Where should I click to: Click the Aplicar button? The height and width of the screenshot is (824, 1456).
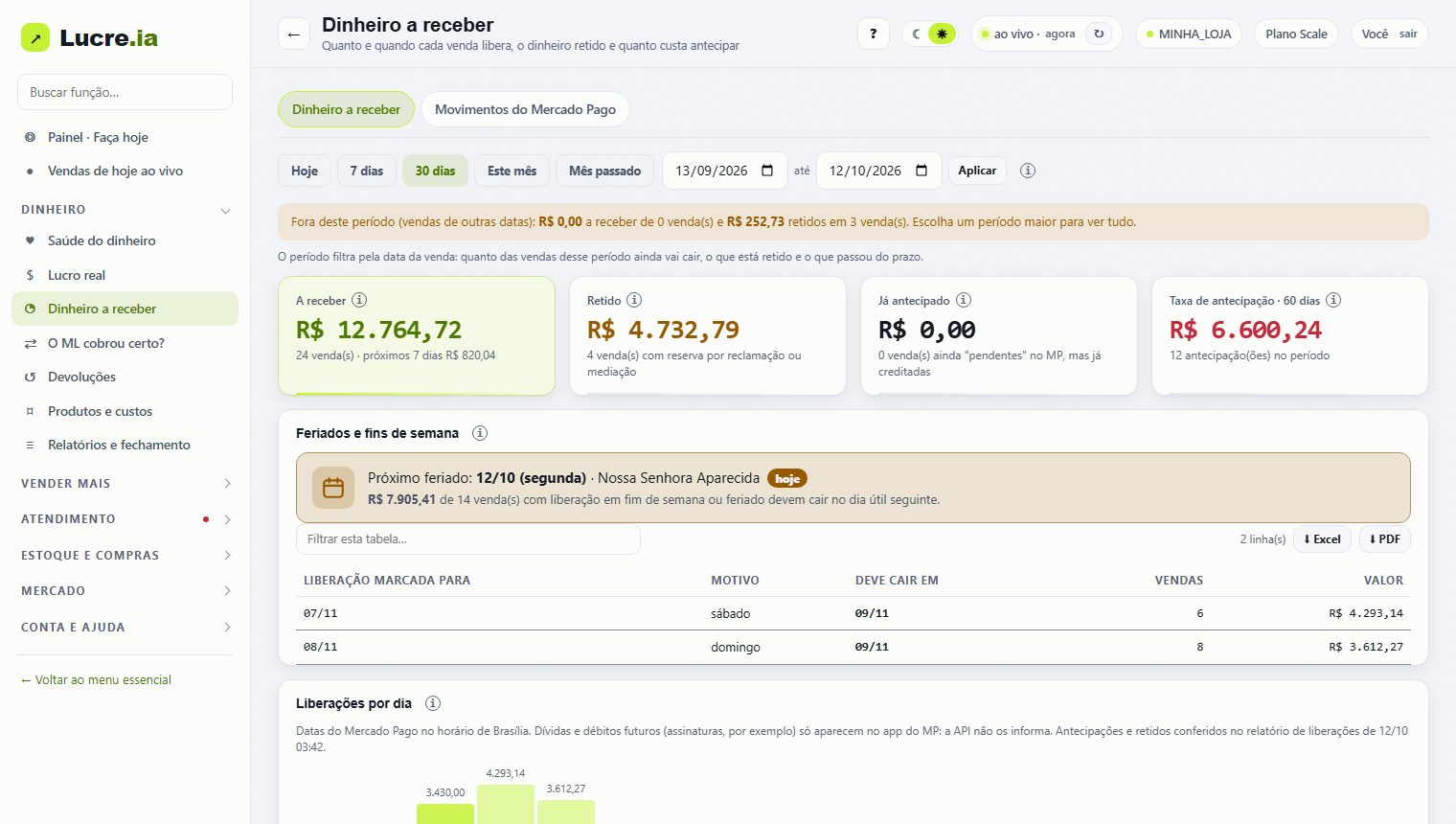pos(977,171)
